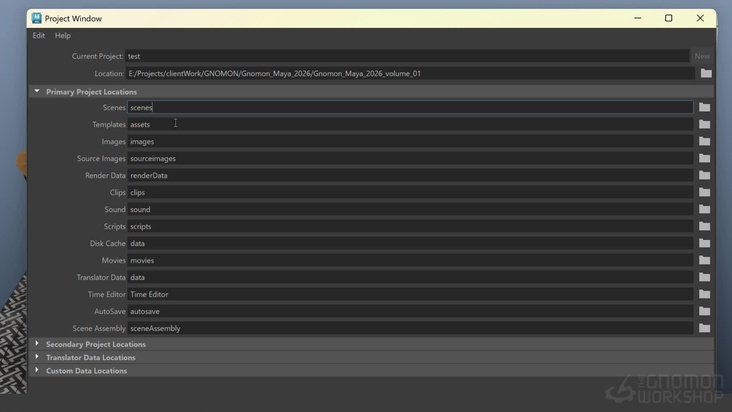Open folder browser for Clips row
The width and height of the screenshot is (732, 412).
click(704, 192)
